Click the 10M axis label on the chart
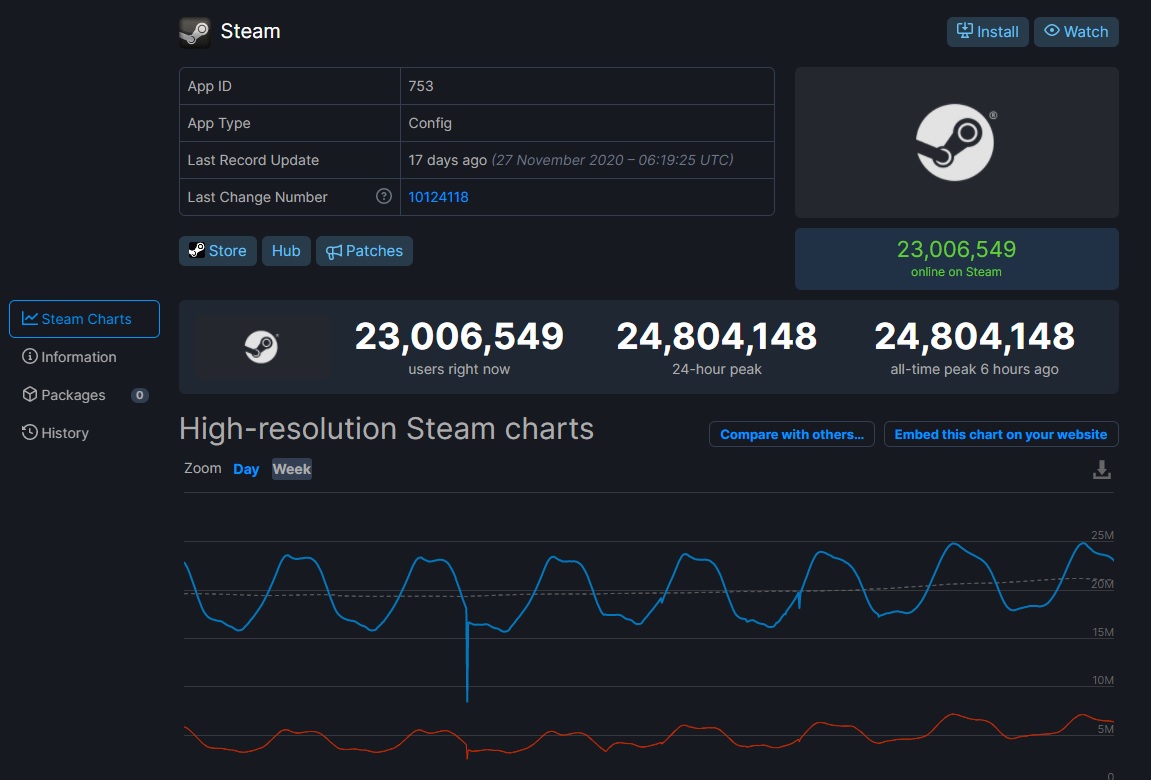Screen dimensions: 1151x780 (x=1103, y=680)
